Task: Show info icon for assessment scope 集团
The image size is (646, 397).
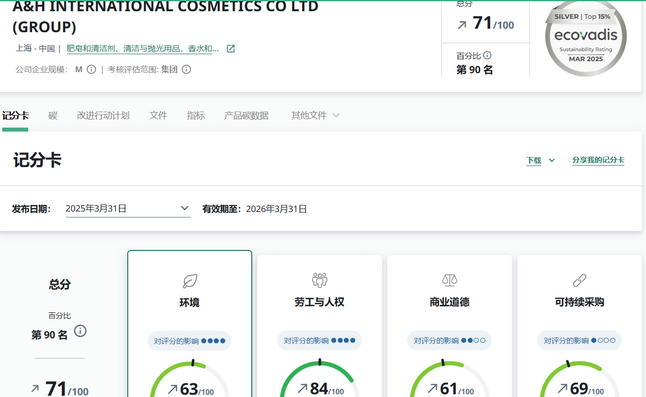Action: pyautogui.click(x=186, y=70)
